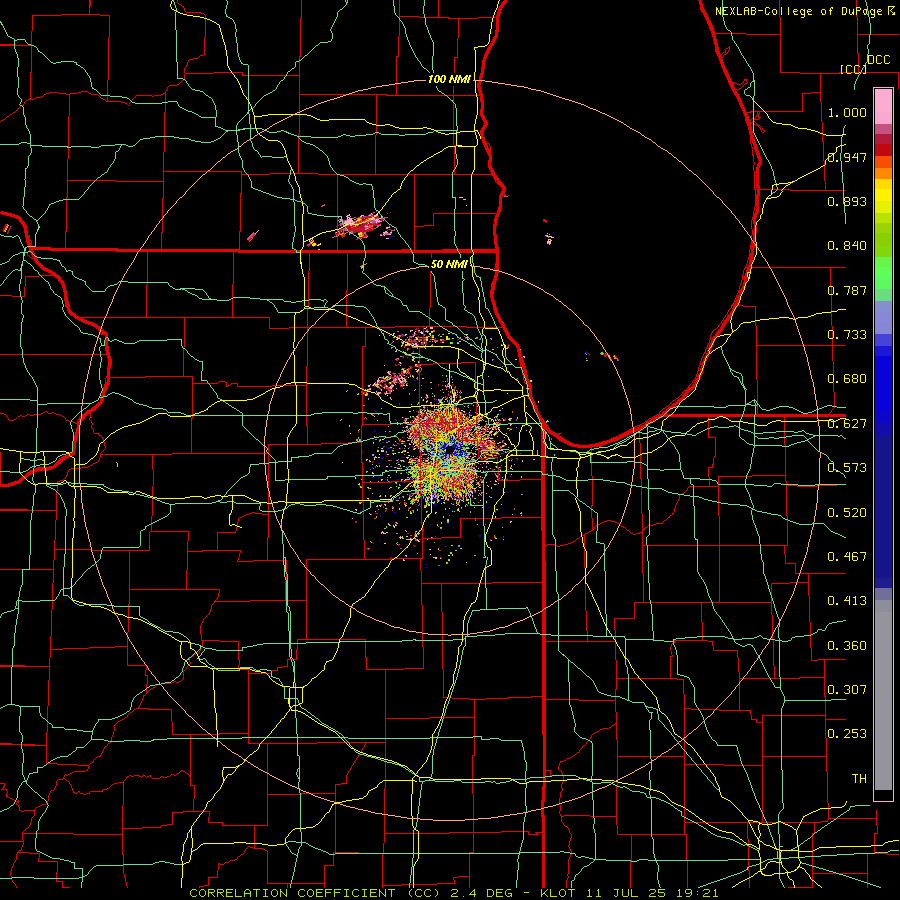
Task: Click the 100 NMI range ring label
Action: [449, 79]
